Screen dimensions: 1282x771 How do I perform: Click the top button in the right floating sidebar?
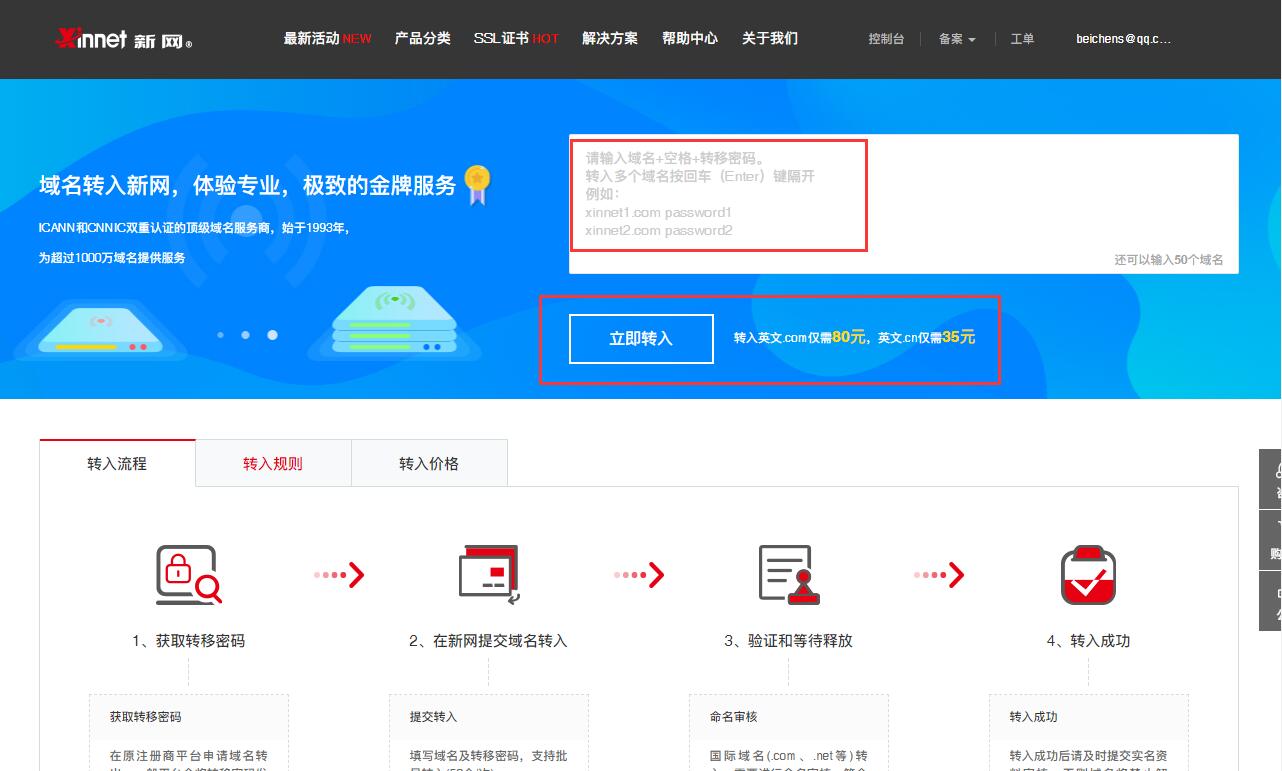coord(1272,479)
